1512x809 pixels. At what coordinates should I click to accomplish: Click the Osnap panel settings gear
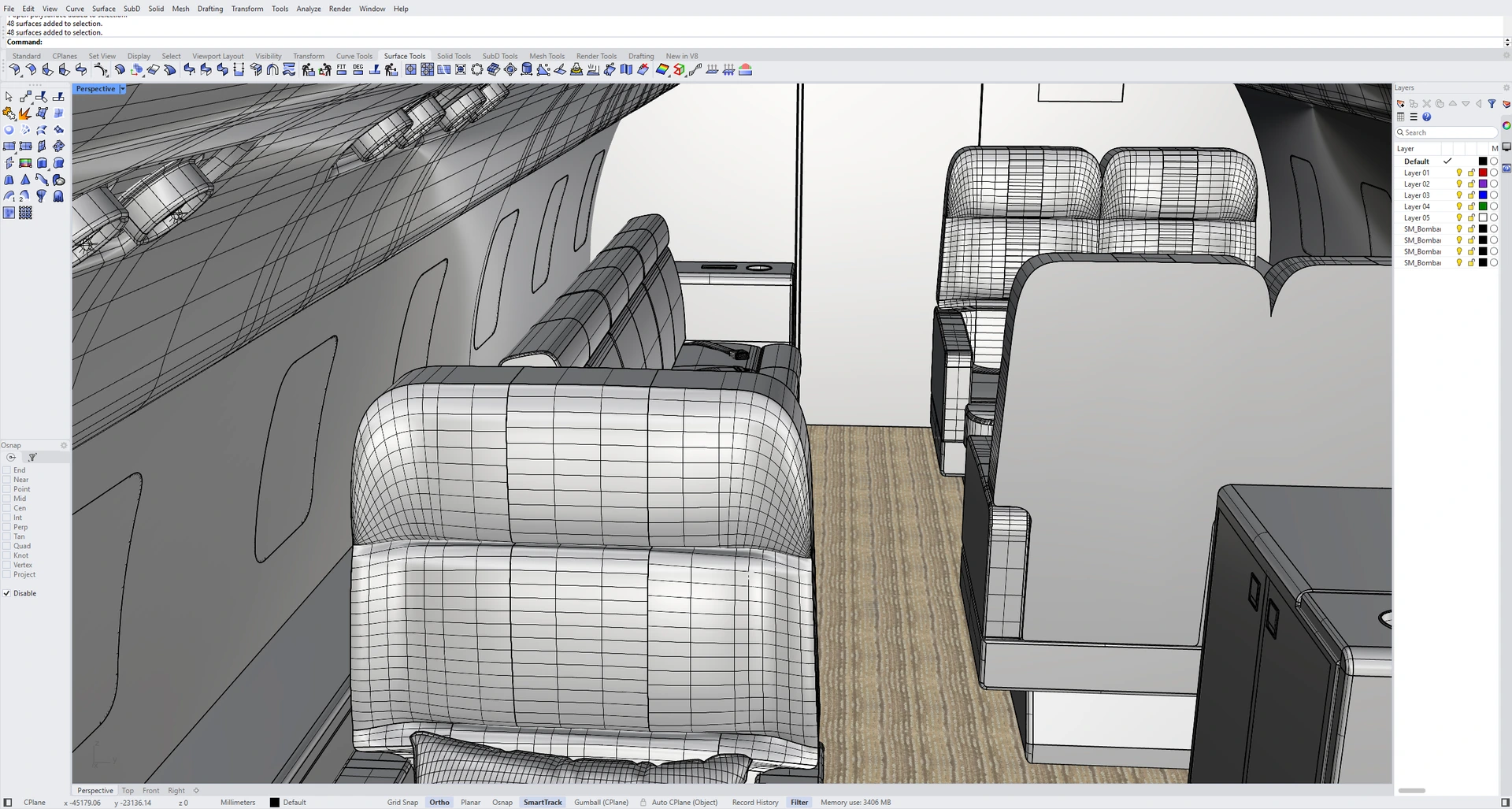coord(64,445)
